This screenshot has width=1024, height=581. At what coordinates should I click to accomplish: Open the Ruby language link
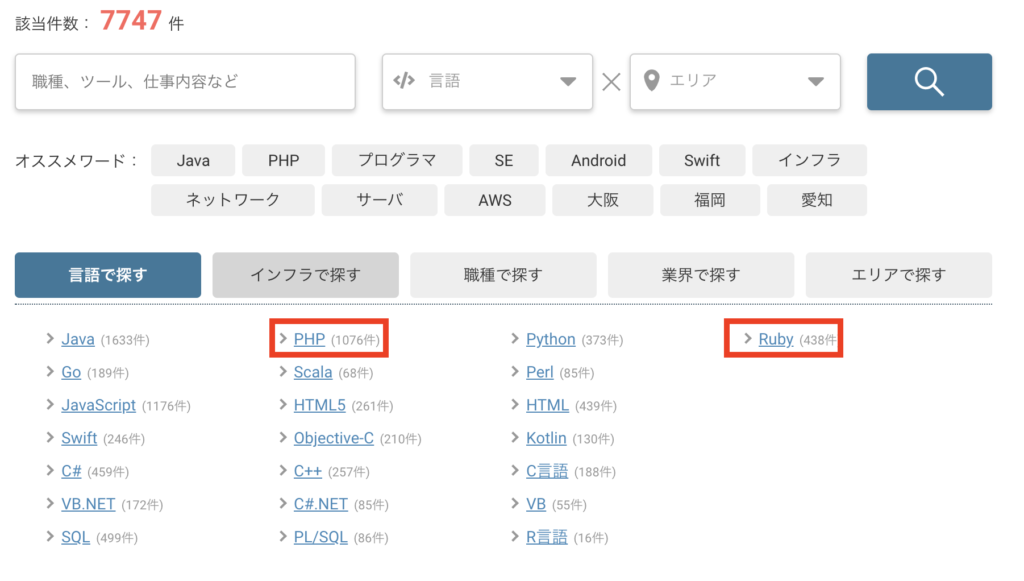pos(776,339)
